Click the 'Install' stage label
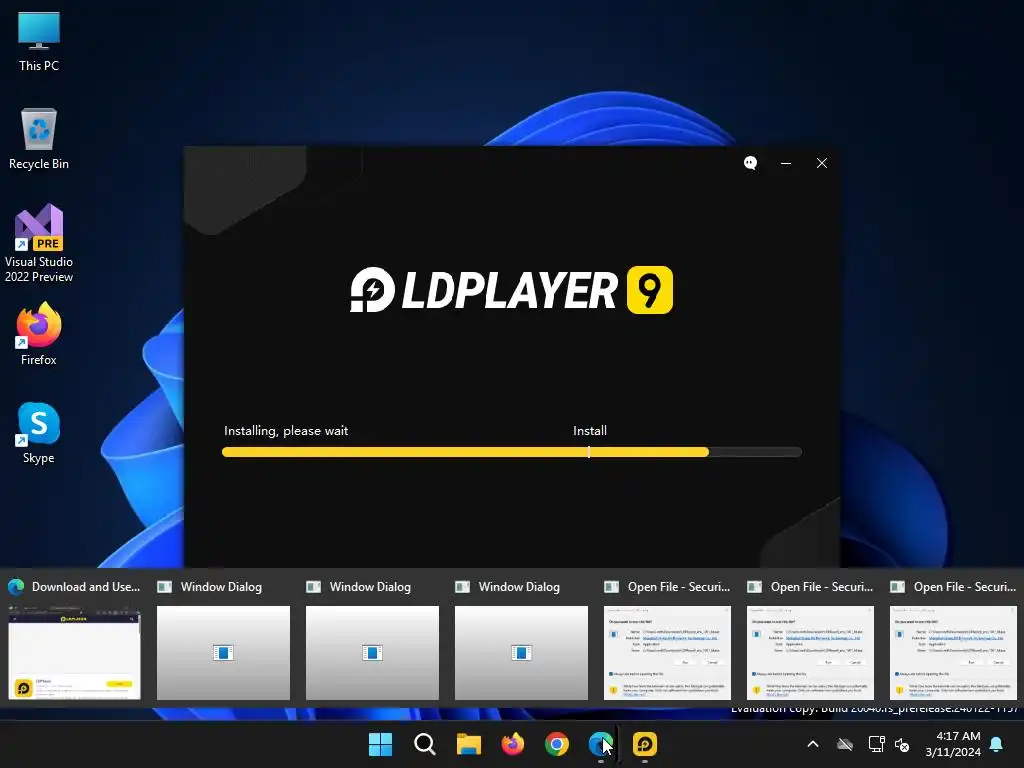The image size is (1024, 768). (590, 430)
